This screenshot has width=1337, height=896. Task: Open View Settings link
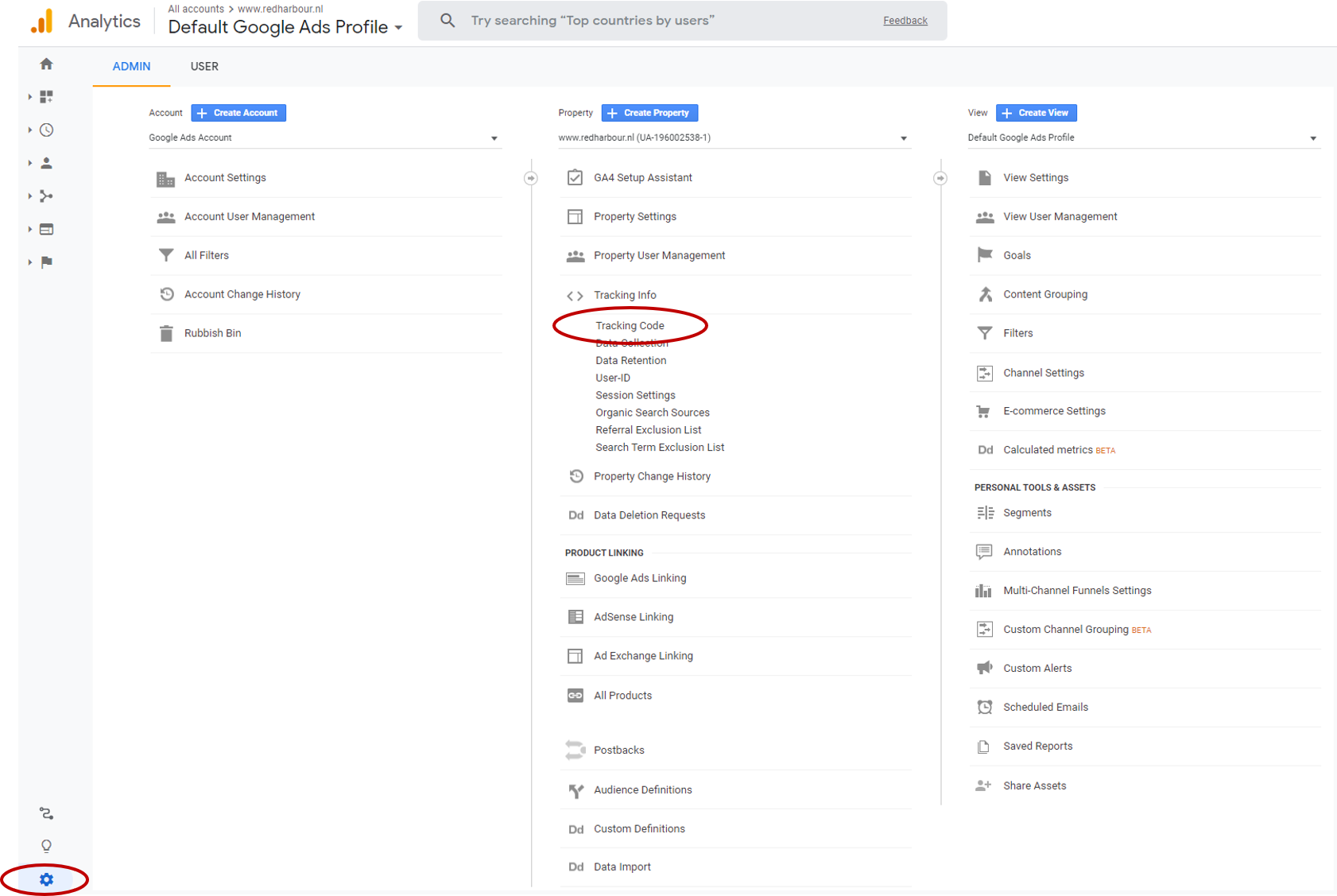pos(1035,177)
